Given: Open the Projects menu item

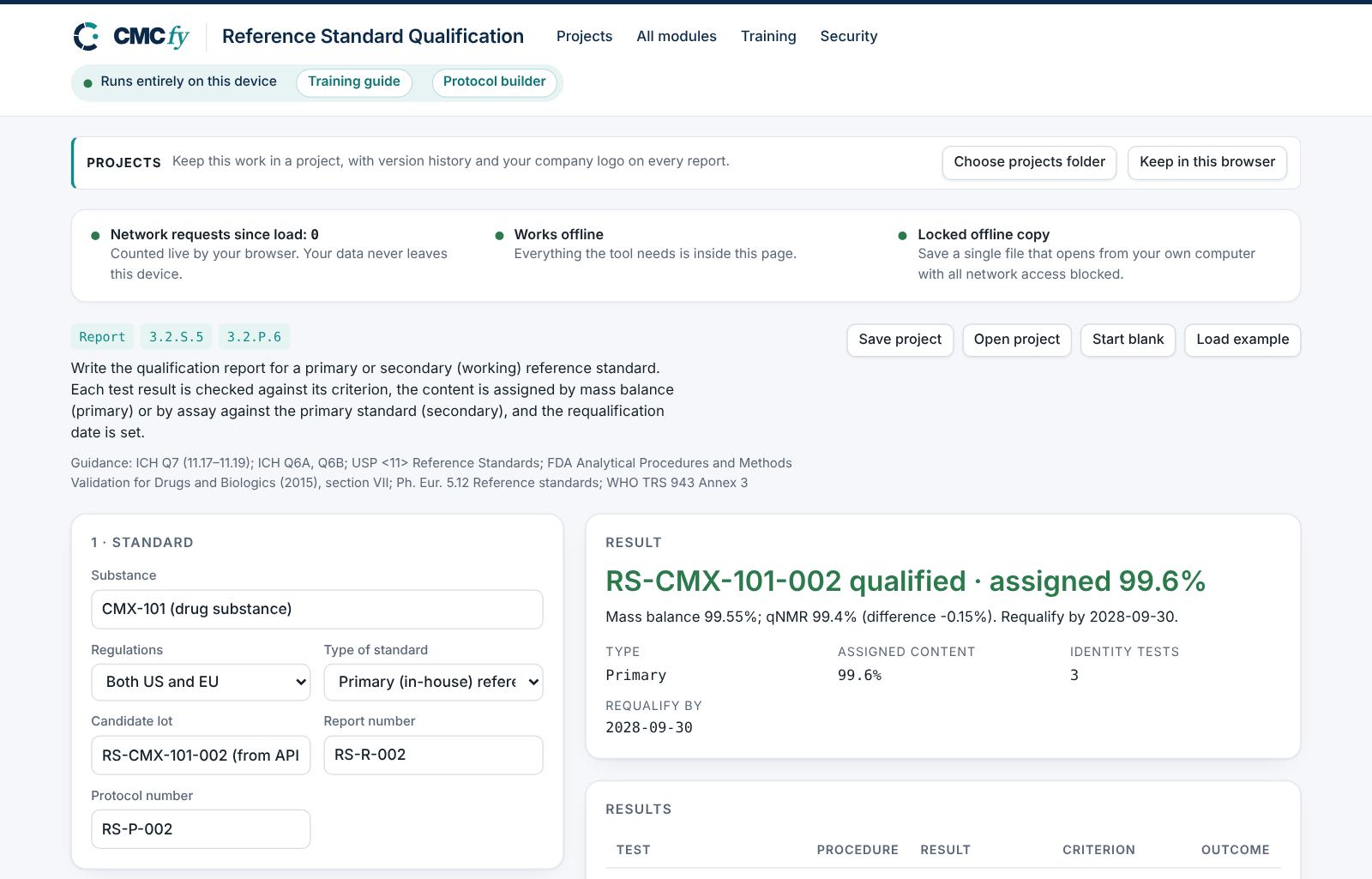Looking at the screenshot, I should tap(584, 36).
